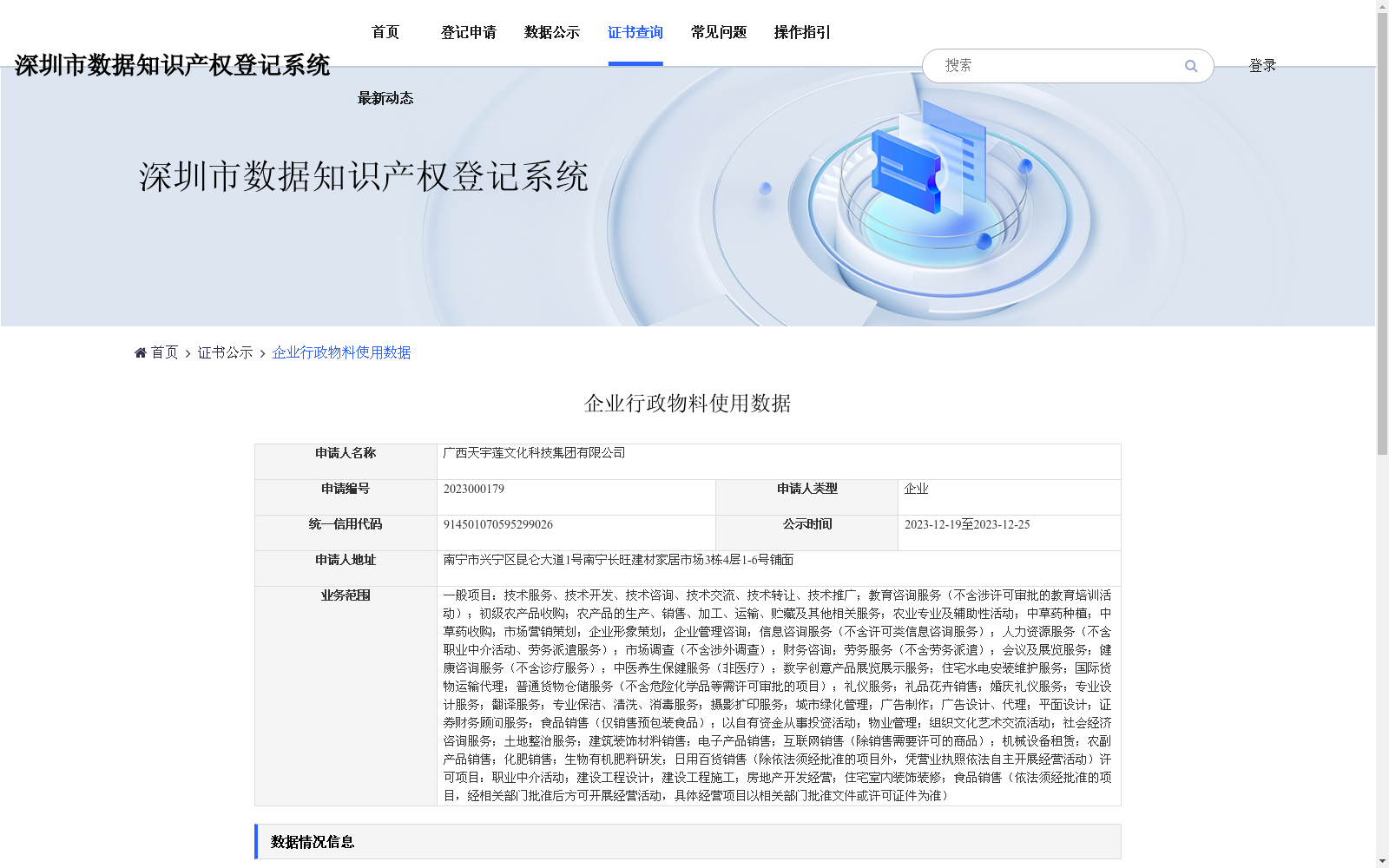
Task: Select address text 南宁市兴宁区昆仑大道1号
Action: (513, 560)
